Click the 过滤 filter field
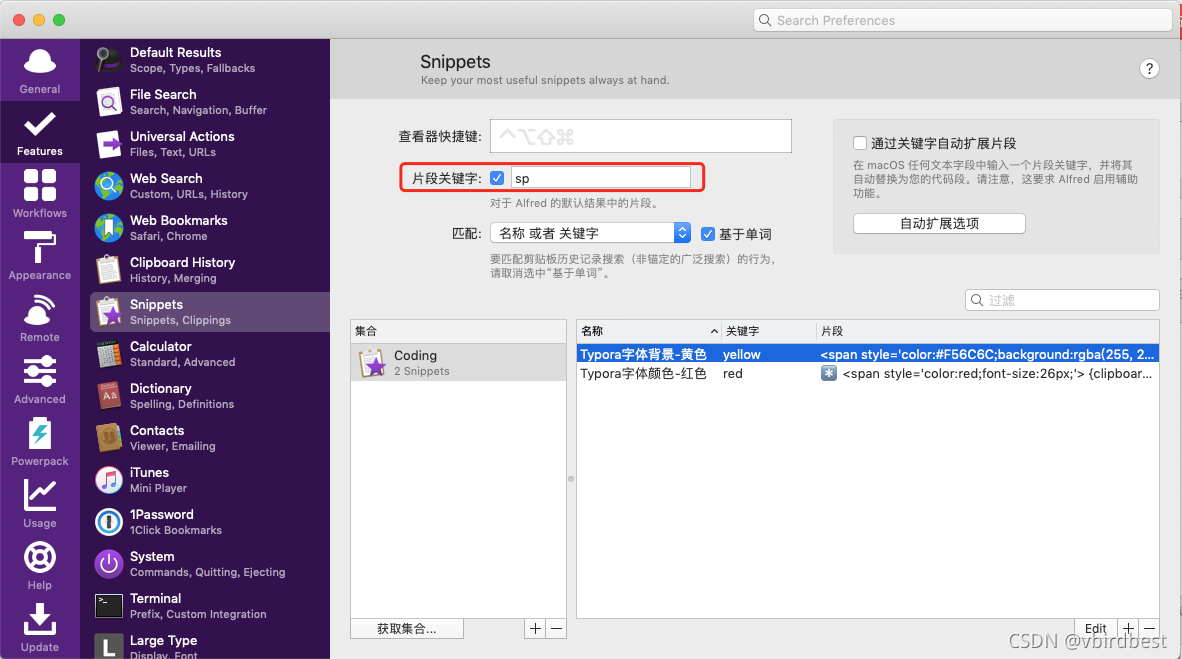The width and height of the screenshot is (1182, 659). 1061,300
